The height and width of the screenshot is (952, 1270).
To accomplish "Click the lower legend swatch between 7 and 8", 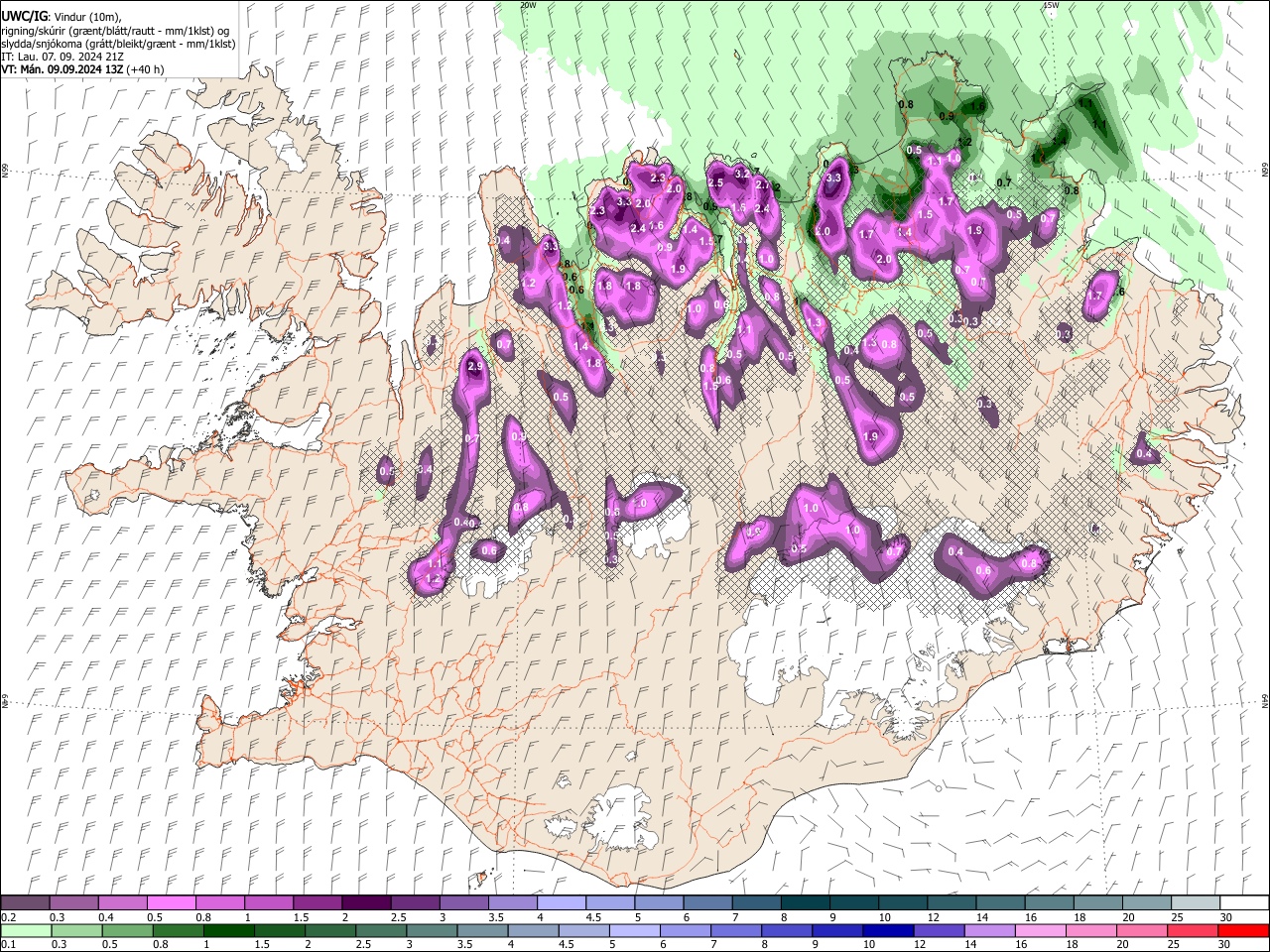I will tap(736, 930).
